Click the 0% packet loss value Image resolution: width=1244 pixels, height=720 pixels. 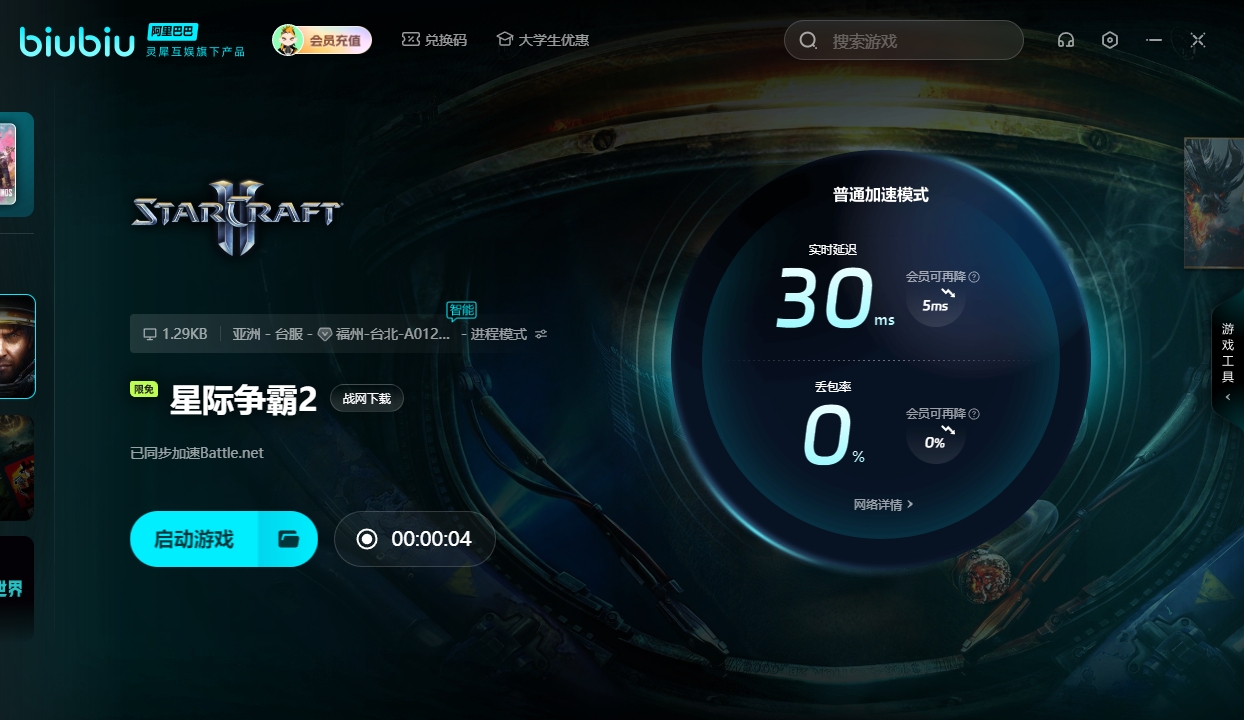[835, 437]
